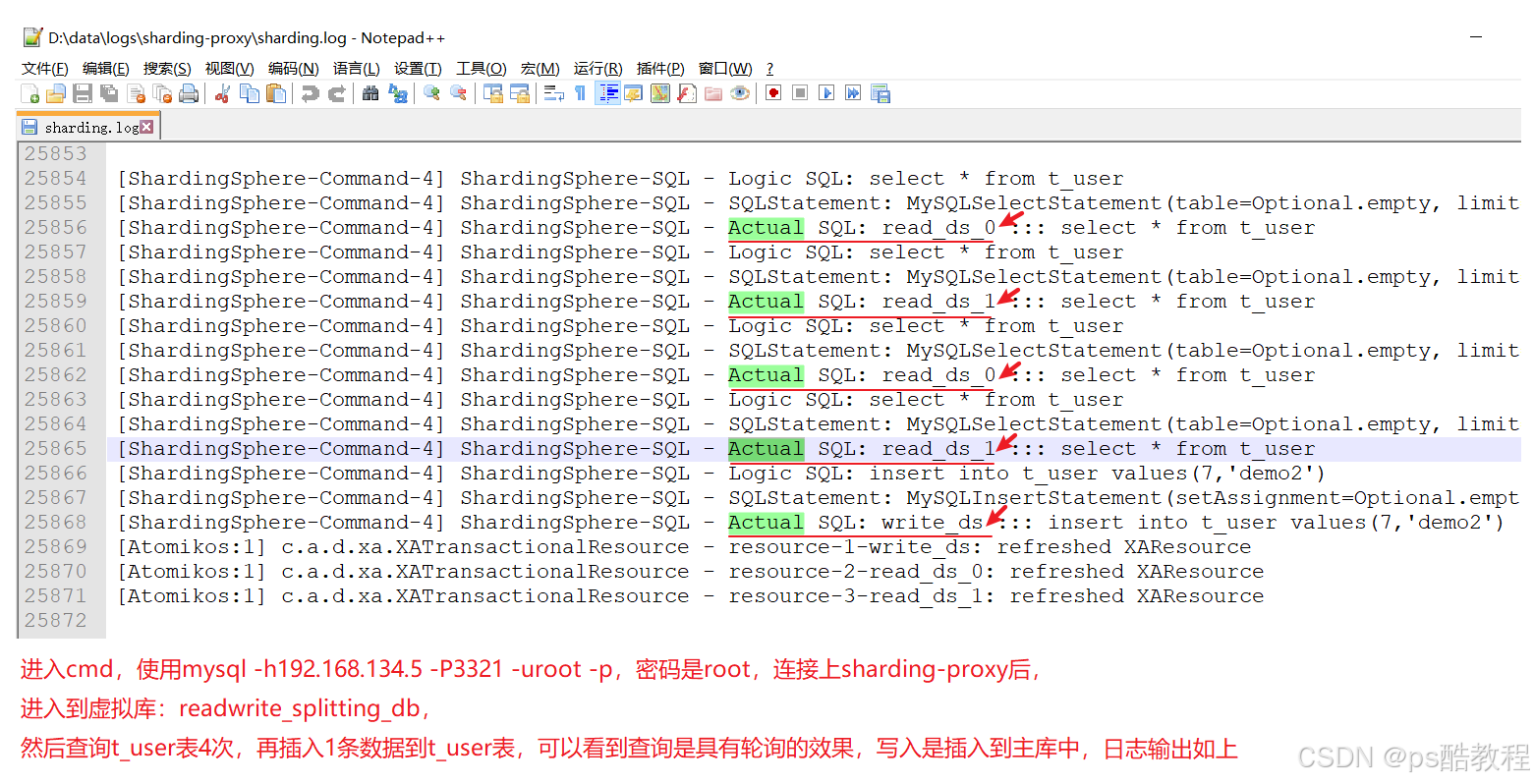The height and width of the screenshot is (784, 1534).
Task: Open Find using the binoculars icon
Action: click(370, 93)
